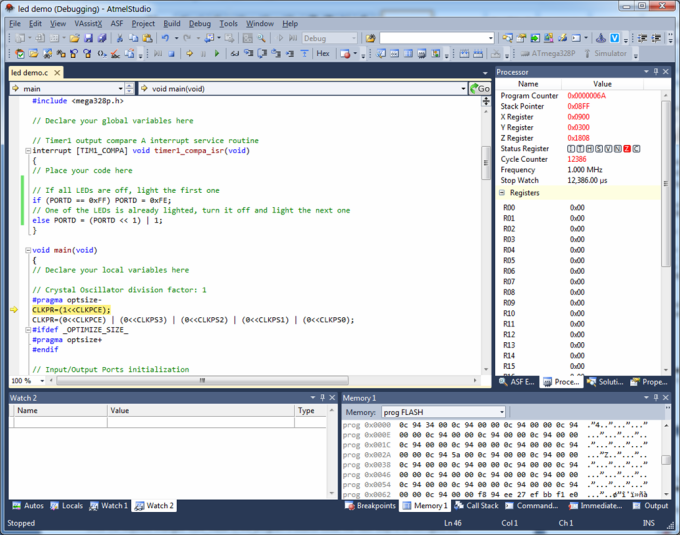The width and height of the screenshot is (680, 535).
Task: Toggle the S flag in Status Register
Action: 599,149
